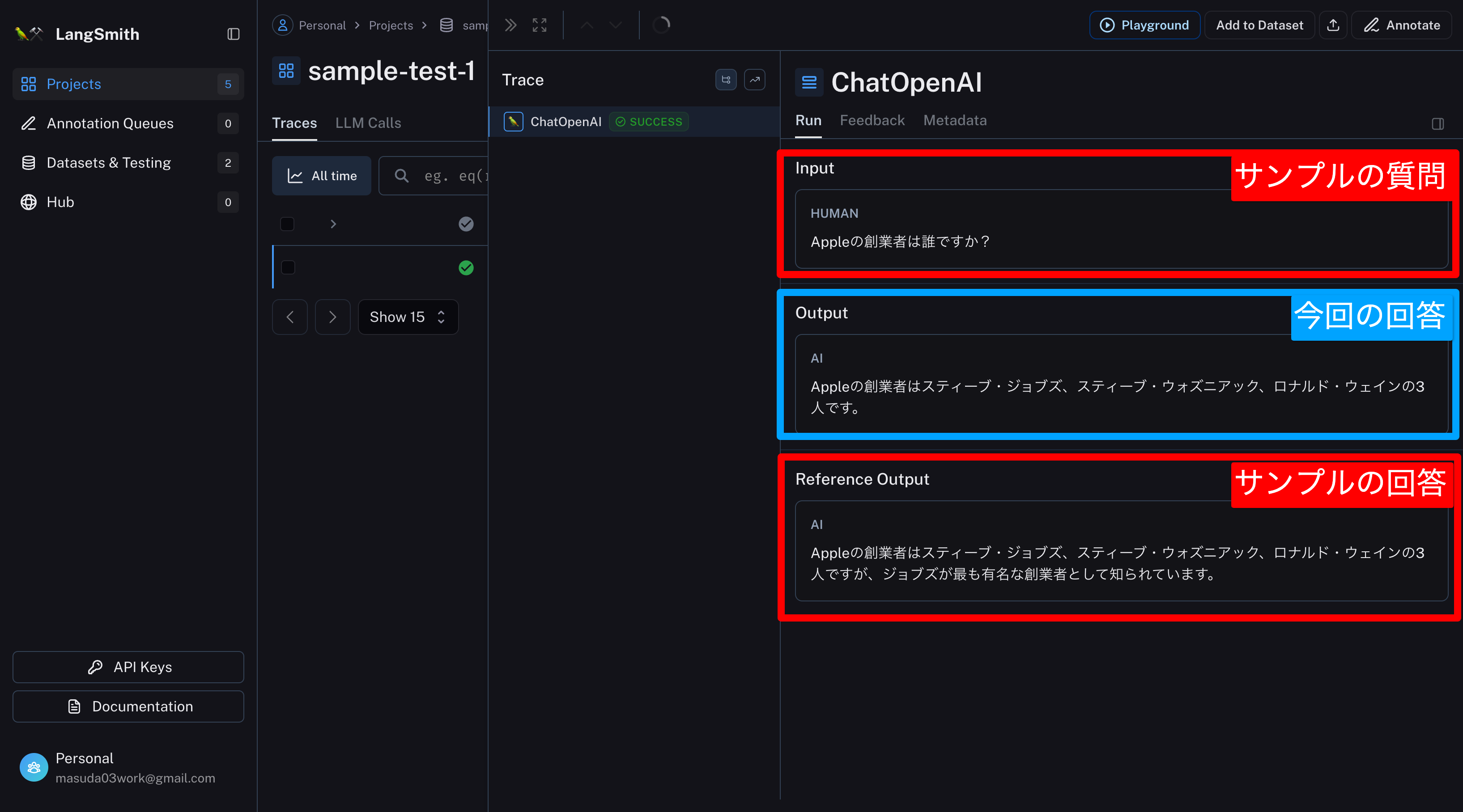This screenshot has height=812, width=1463.
Task: Select ChatOpenAI run in trace tree
Action: (634, 122)
